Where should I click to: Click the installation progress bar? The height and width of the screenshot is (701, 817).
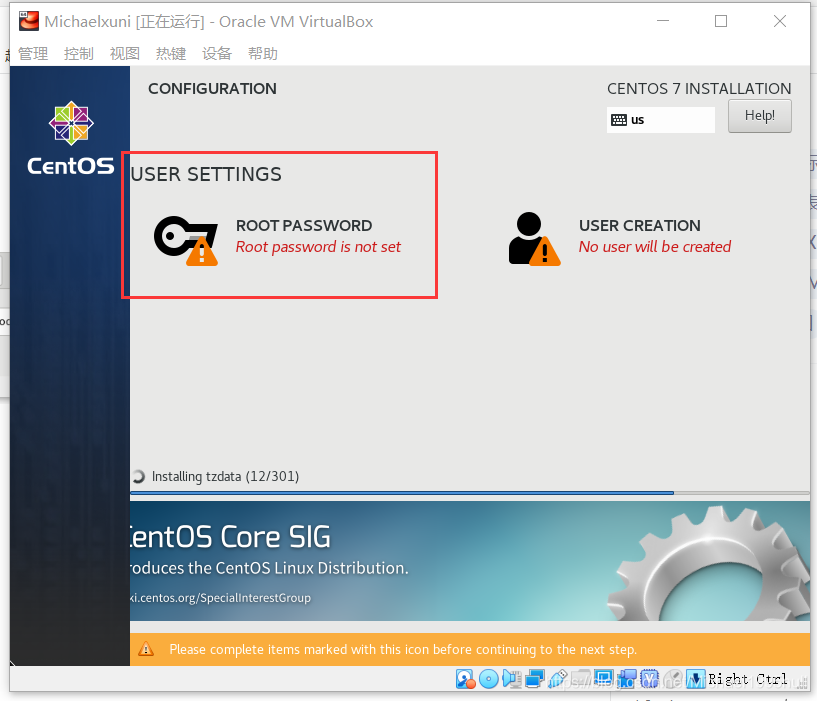click(x=470, y=493)
